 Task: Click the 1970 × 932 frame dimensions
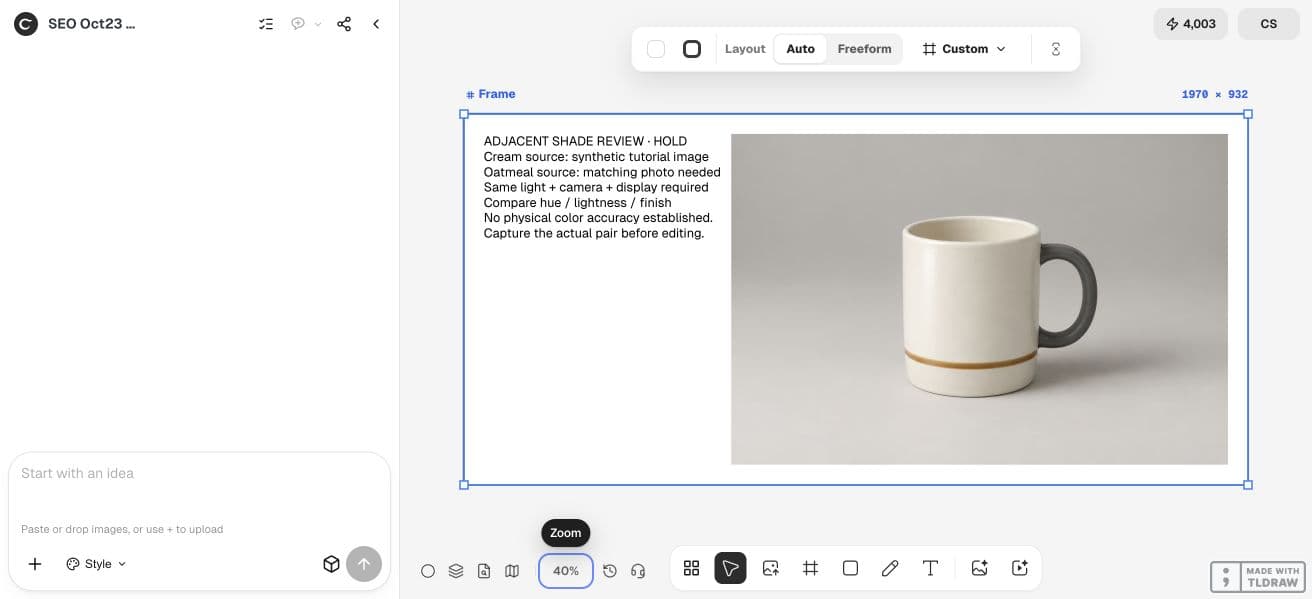click(1214, 94)
